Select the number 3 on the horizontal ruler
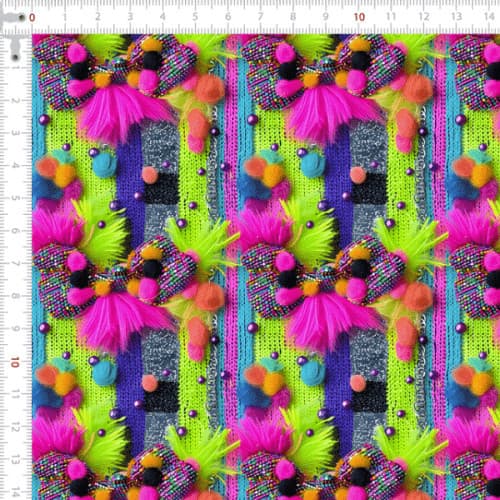Image resolution: width=500 pixels, height=500 pixels. 130,17
